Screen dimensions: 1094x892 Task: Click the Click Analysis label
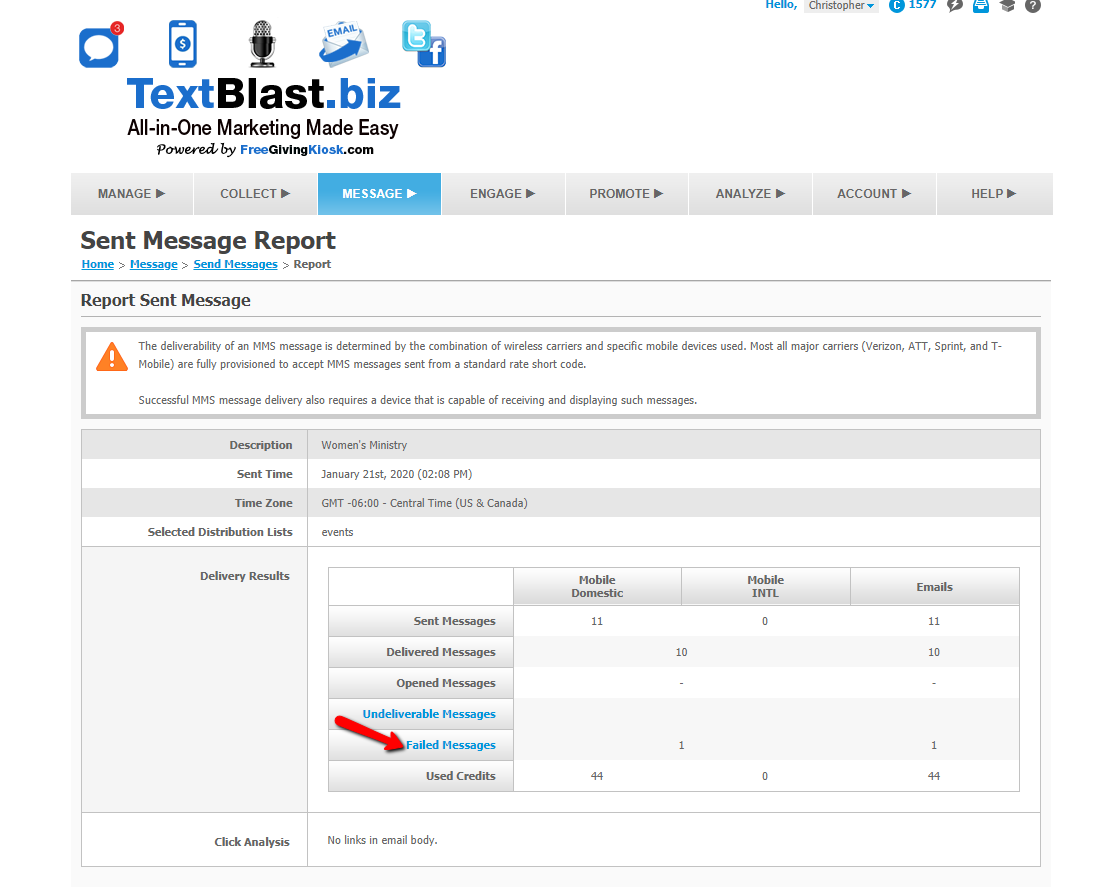point(252,842)
